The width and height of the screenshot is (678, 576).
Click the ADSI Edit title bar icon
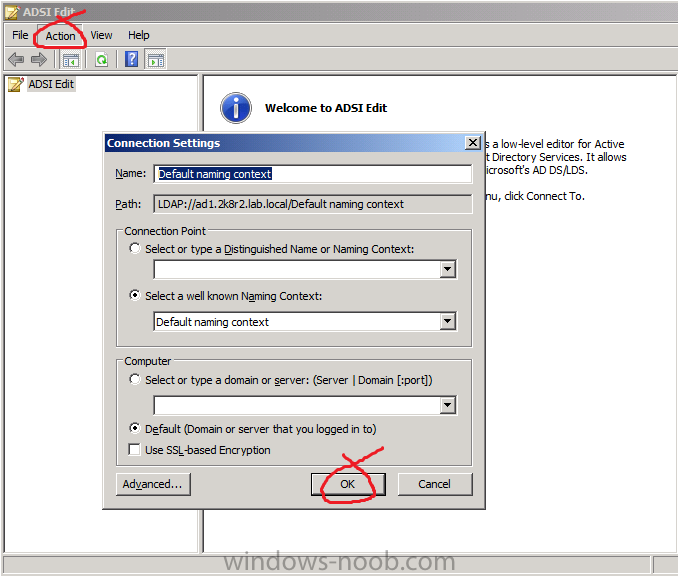12,12
